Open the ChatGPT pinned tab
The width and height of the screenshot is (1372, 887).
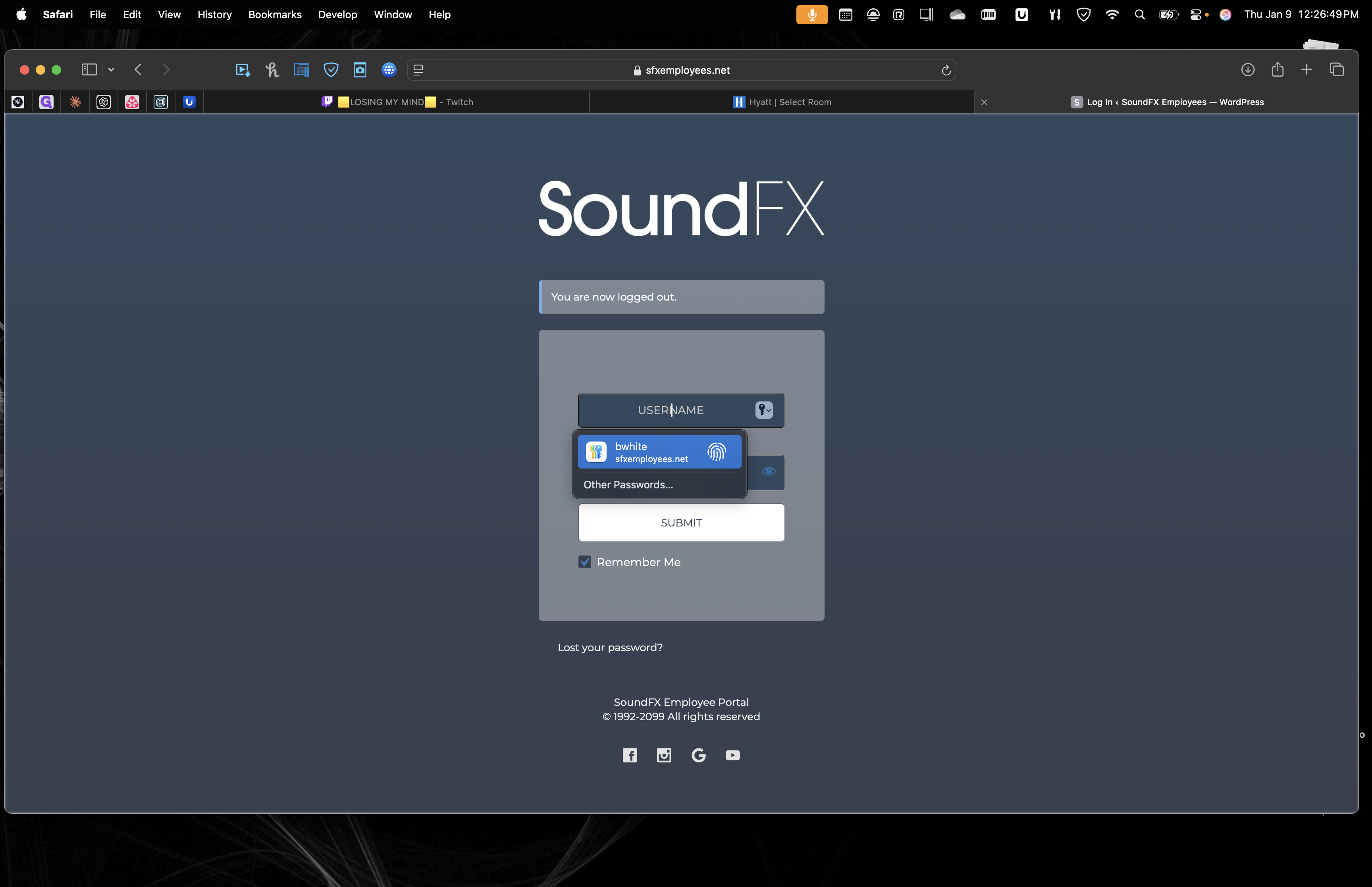[x=104, y=102]
